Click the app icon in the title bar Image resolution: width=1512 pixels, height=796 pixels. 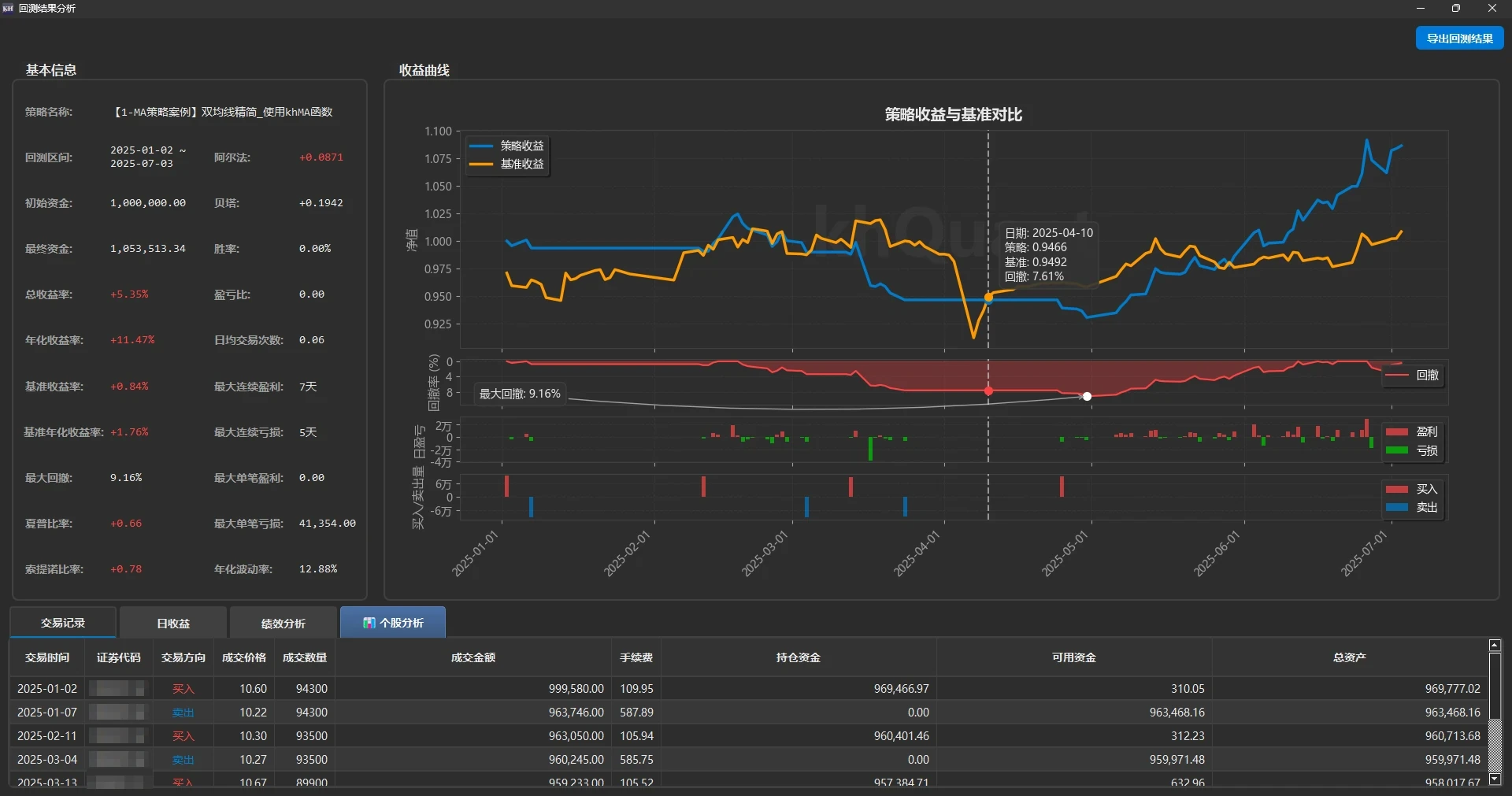(8, 8)
